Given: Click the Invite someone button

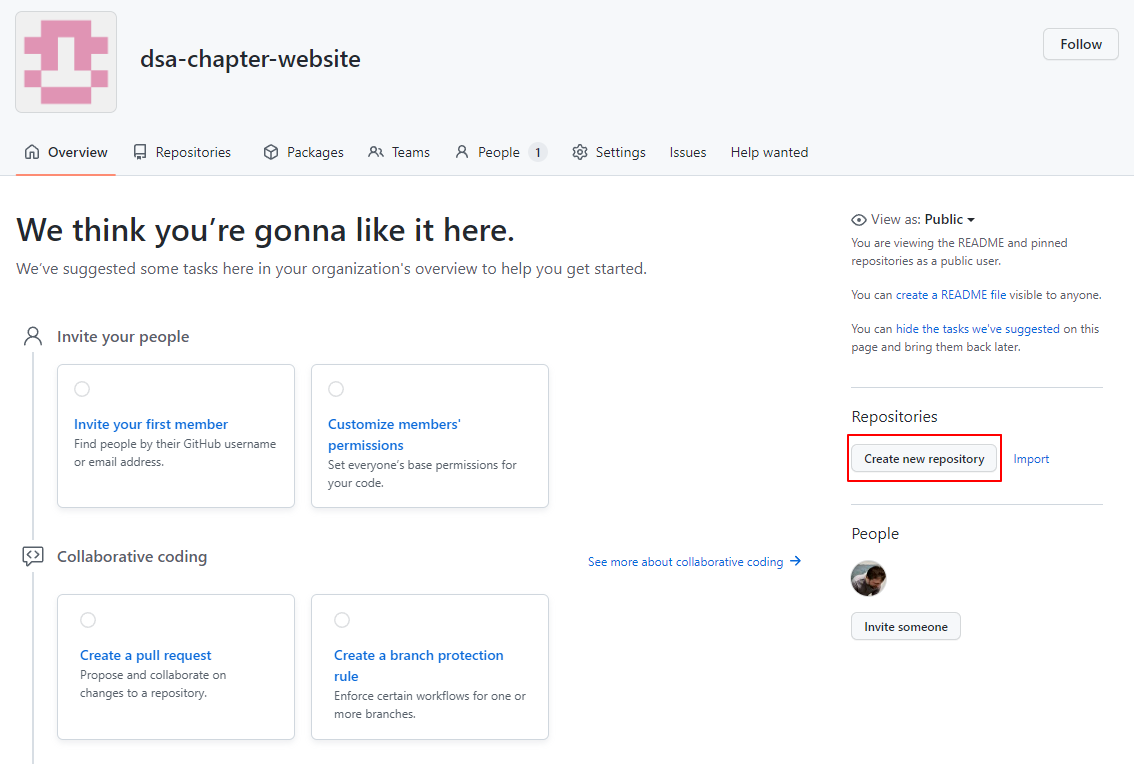Looking at the screenshot, I should (x=905, y=627).
